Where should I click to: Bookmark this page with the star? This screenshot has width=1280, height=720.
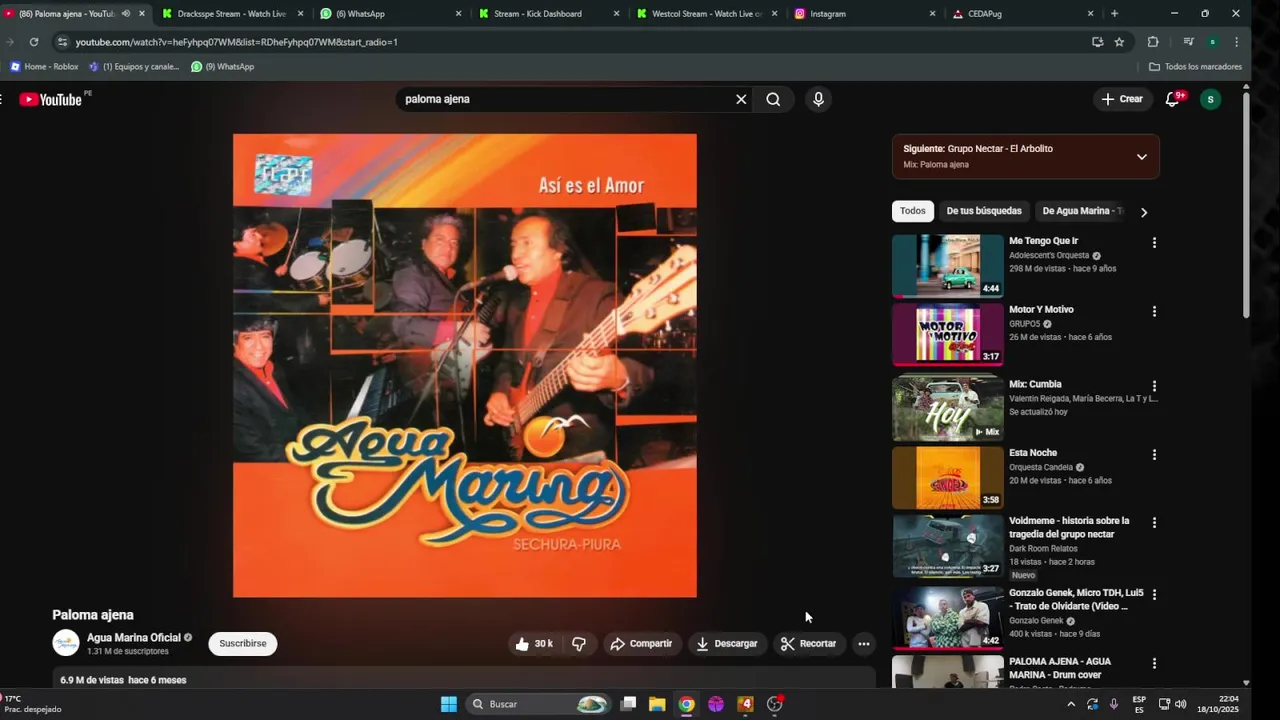[x=1119, y=42]
